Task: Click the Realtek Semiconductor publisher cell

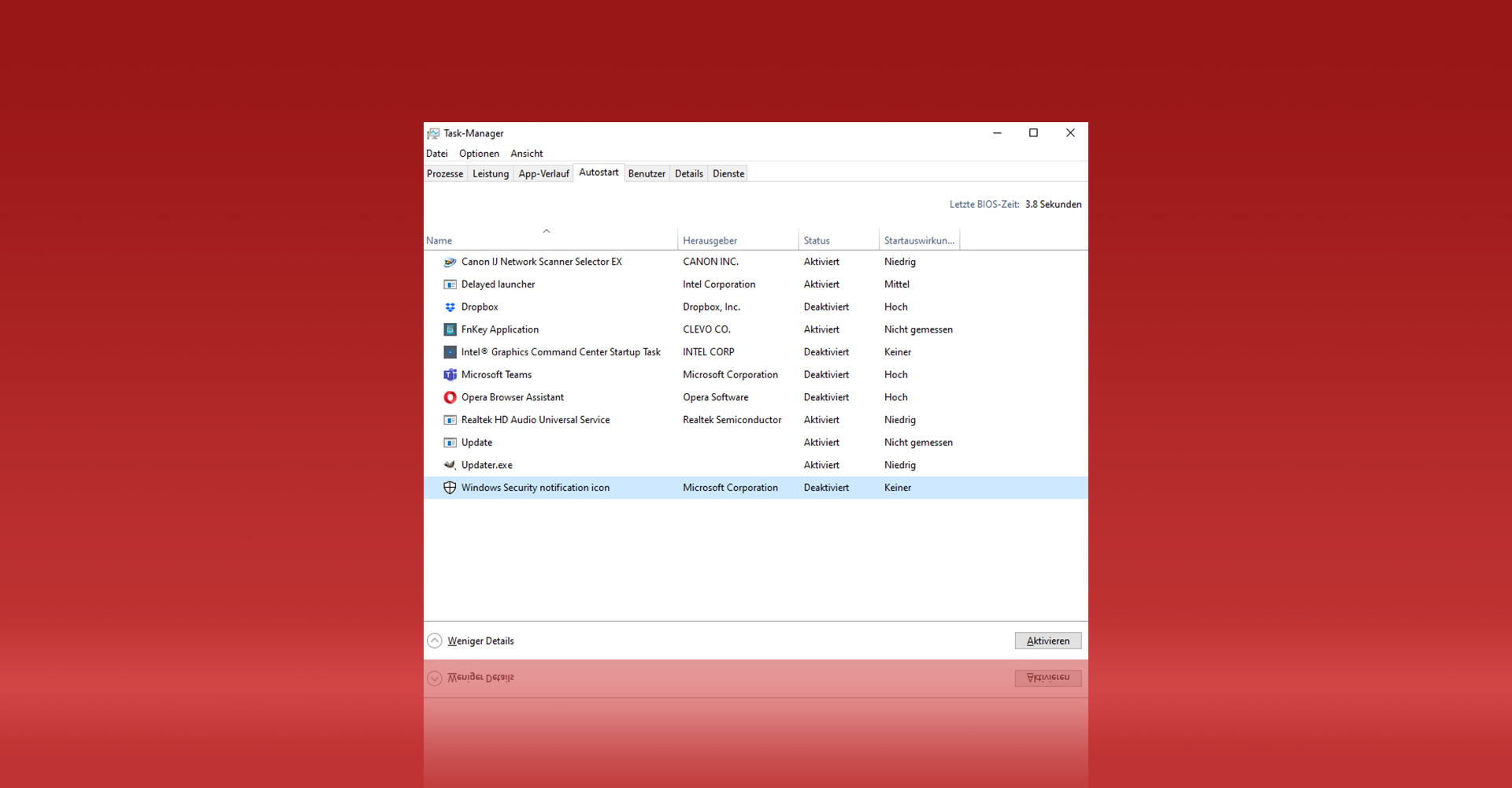Action: [x=732, y=420]
